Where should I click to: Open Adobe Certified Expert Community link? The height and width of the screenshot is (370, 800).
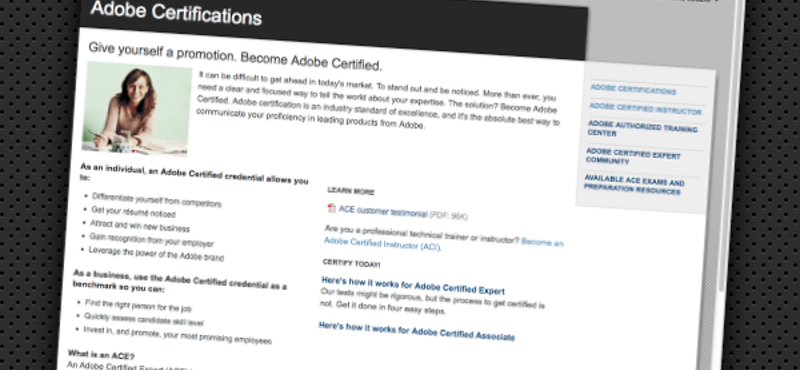633,156
